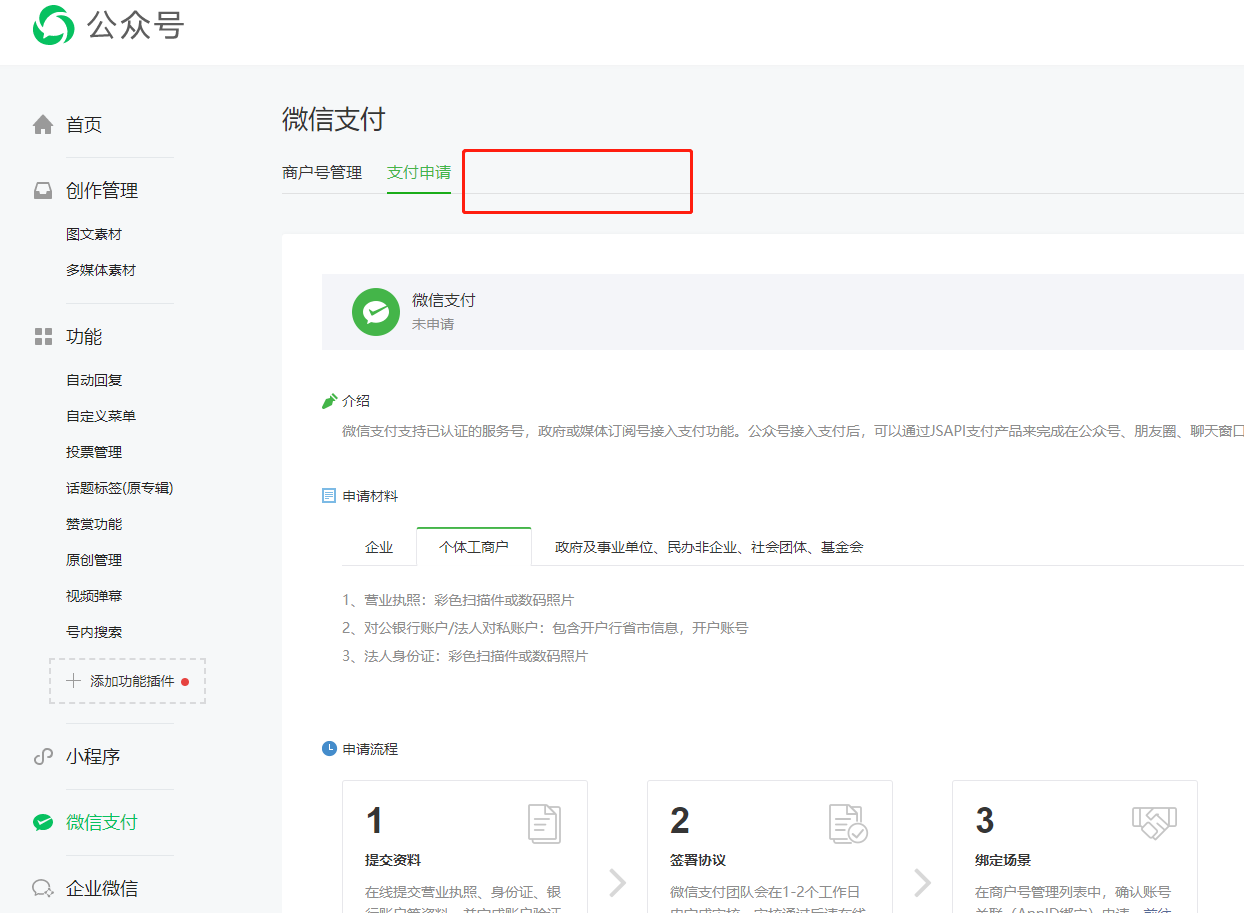Click the document icon beside 申请材料

(329, 496)
